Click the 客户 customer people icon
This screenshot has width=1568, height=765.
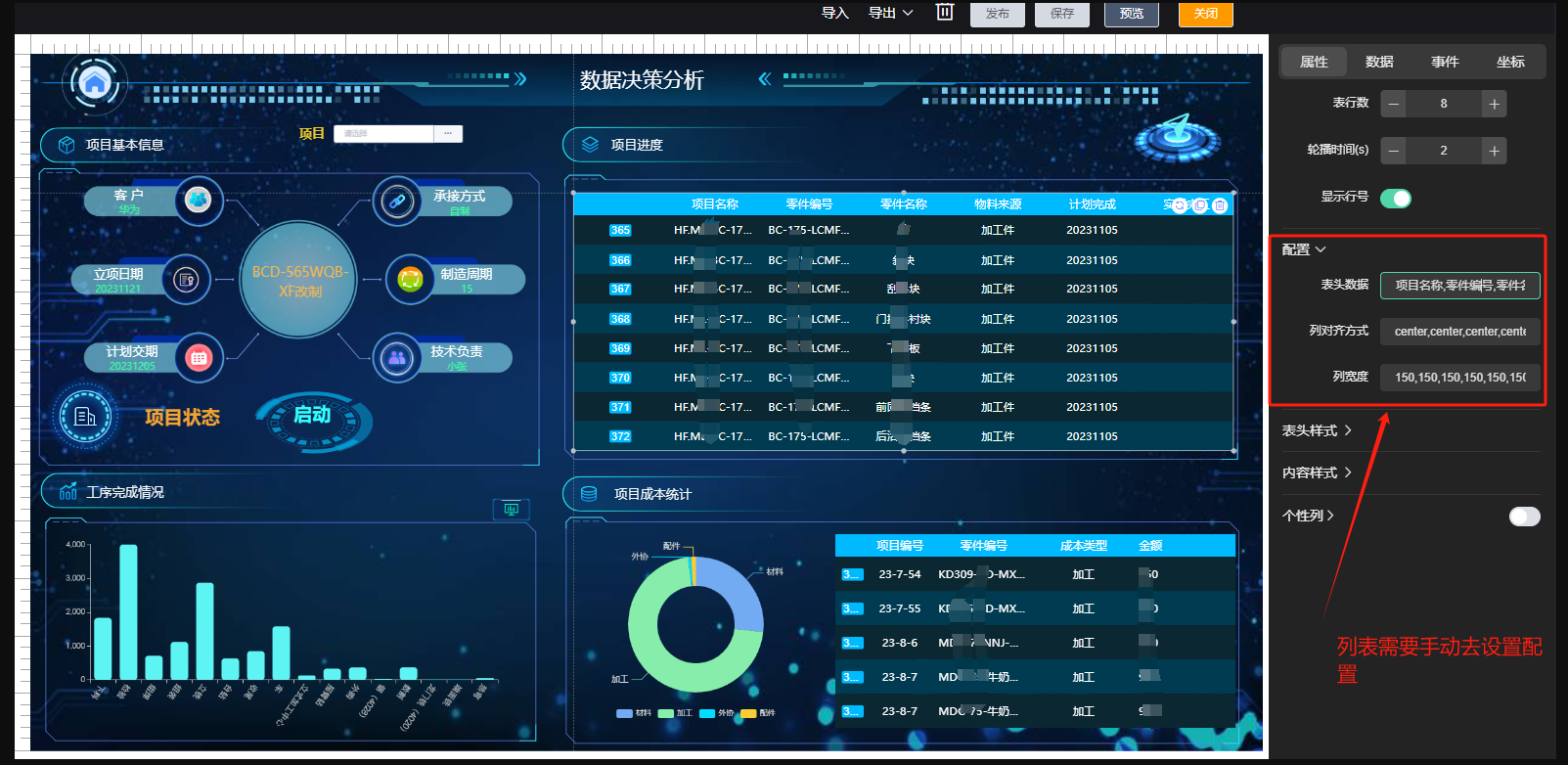pos(199,200)
